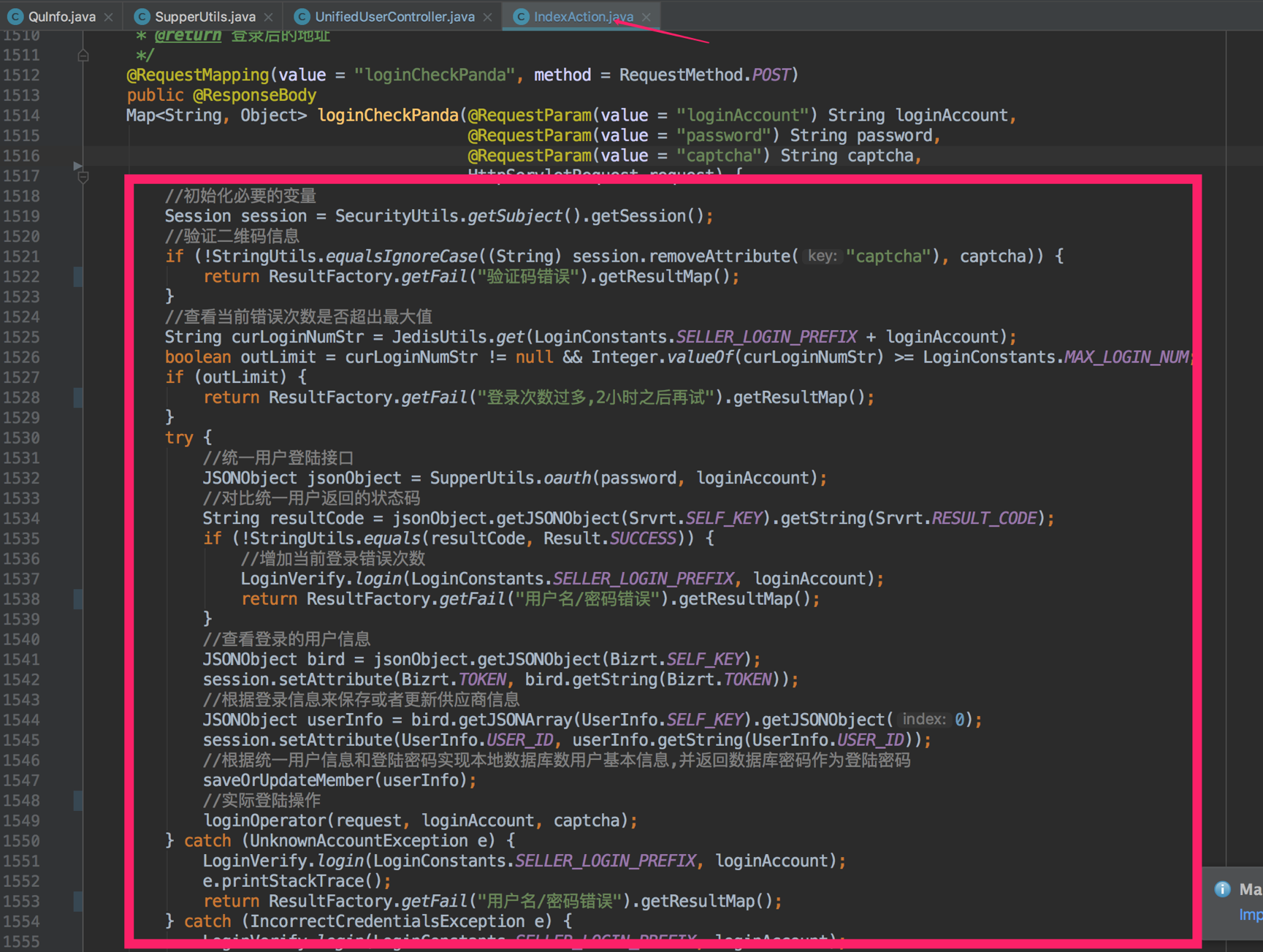1263x952 pixels.
Task: Click the comment //实际登陆操作
Action: [x=262, y=801]
